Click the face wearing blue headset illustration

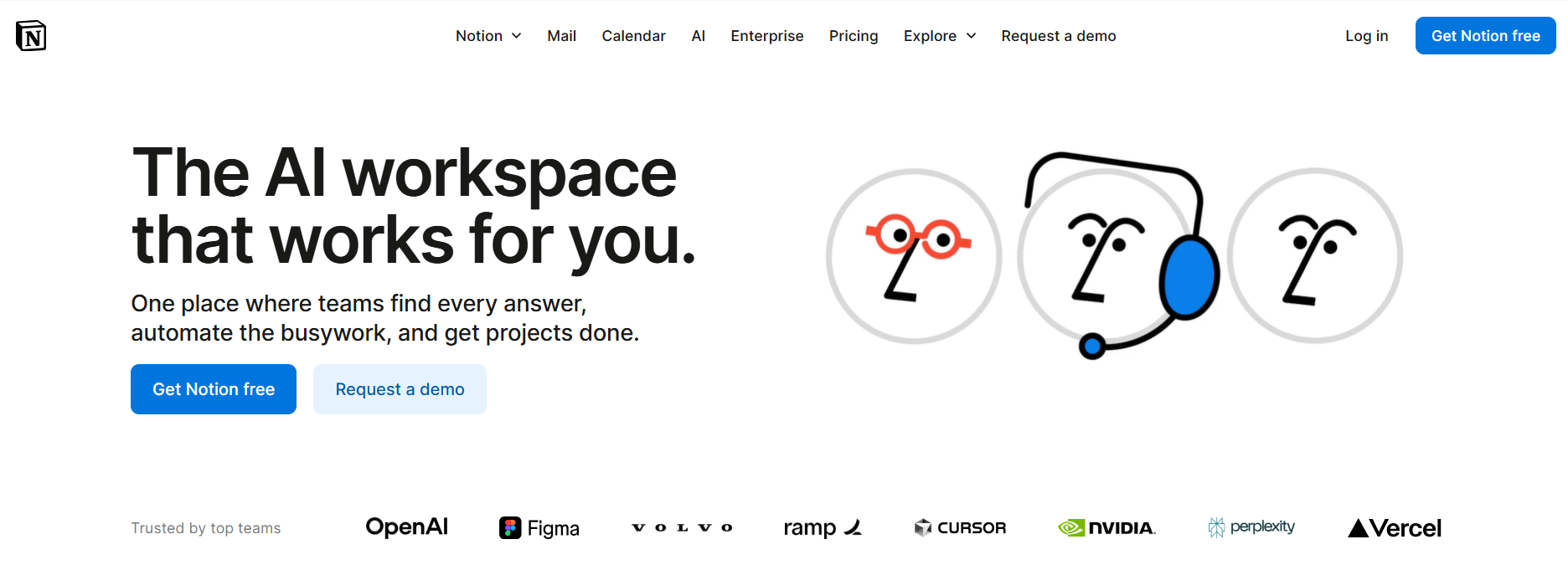(x=1118, y=255)
